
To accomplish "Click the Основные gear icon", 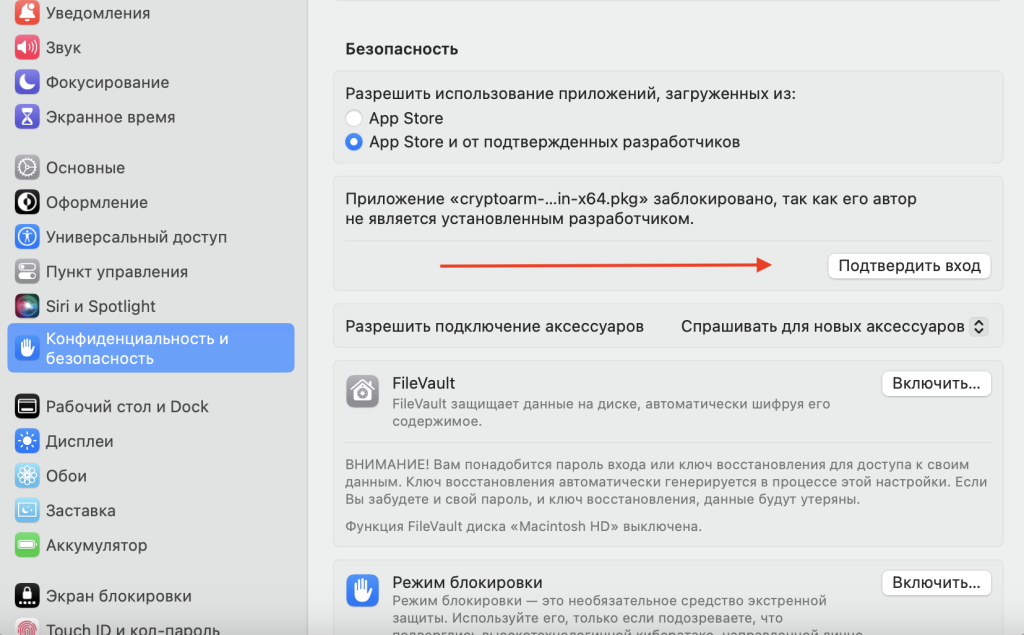I will (x=27, y=167).
